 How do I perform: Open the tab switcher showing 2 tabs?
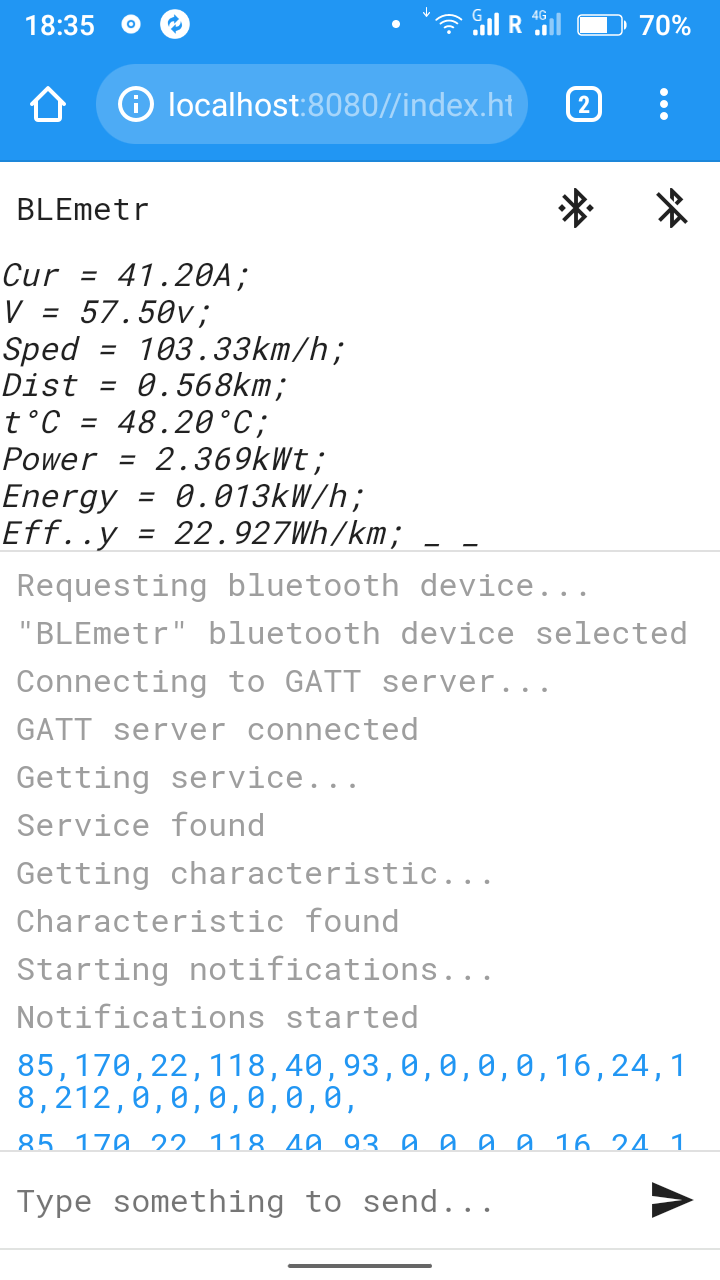click(x=584, y=104)
